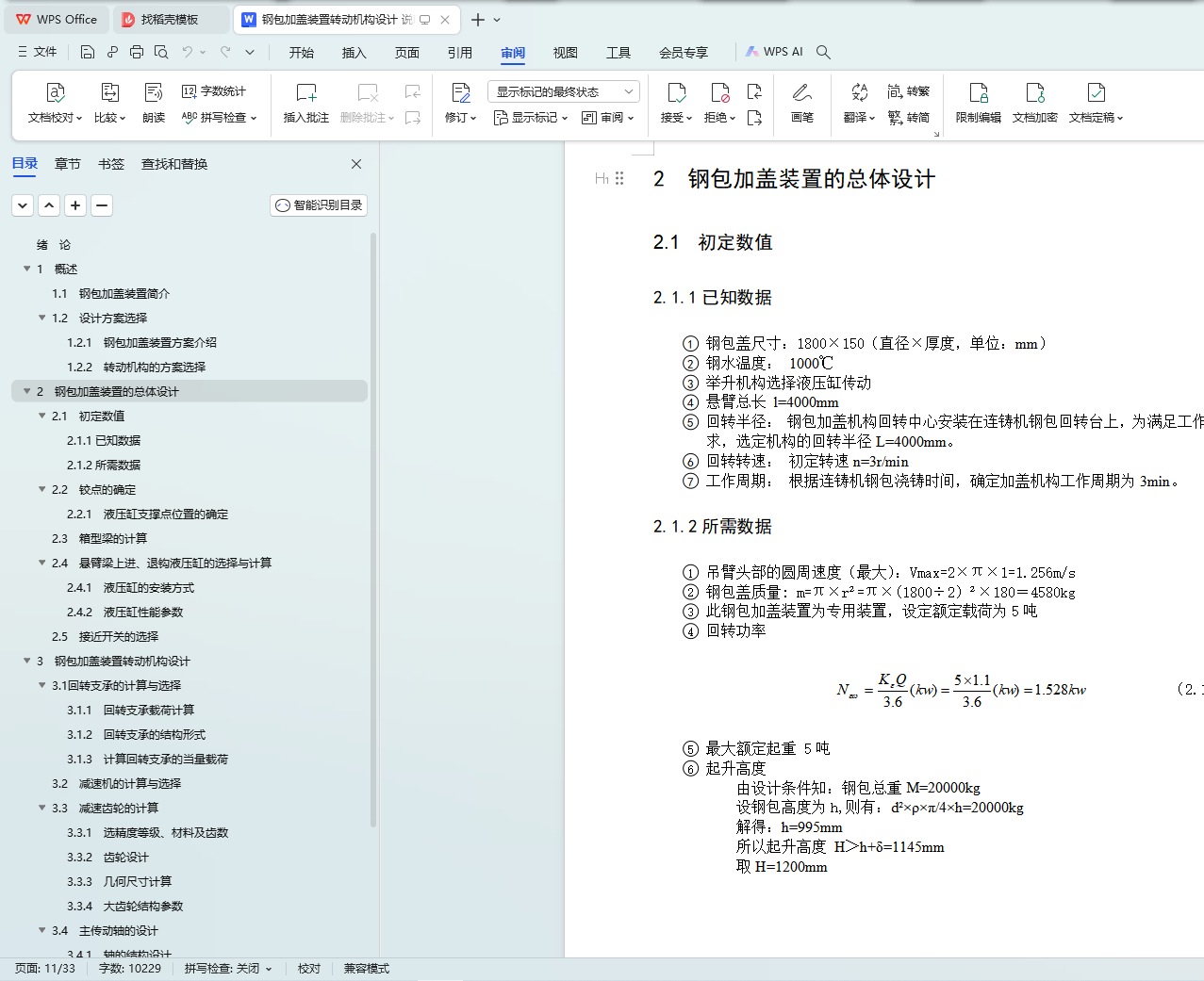The image size is (1204, 981).
Task: Convert text with 转繁
Action: point(909,91)
